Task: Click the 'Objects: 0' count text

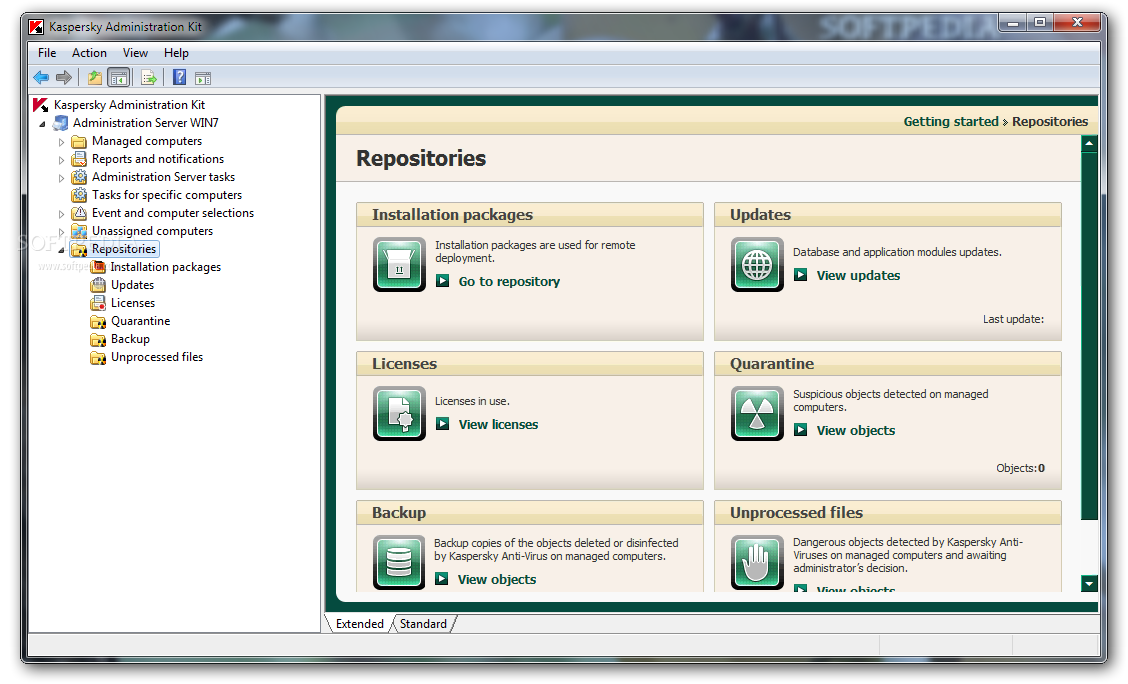Action: click(x=1020, y=468)
